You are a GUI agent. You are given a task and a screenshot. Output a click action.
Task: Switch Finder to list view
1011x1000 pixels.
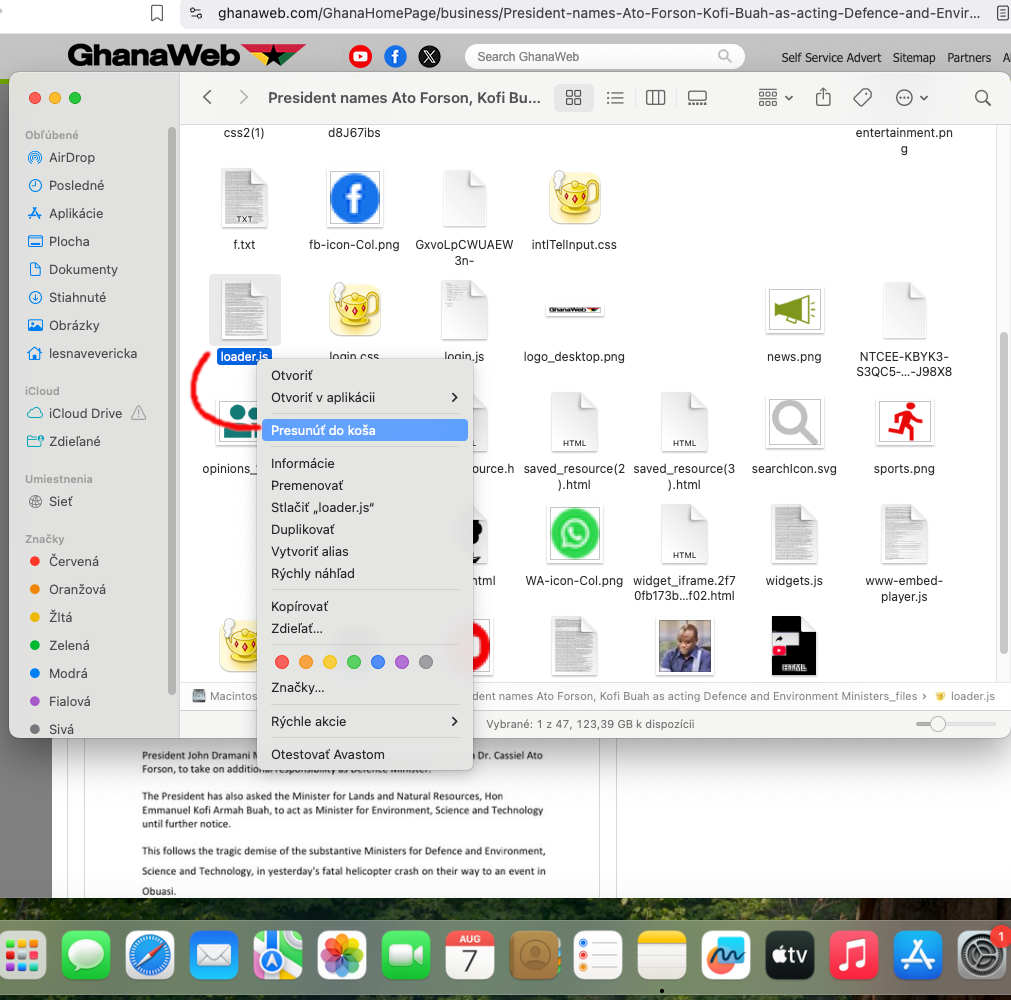(x=615, y=98)
